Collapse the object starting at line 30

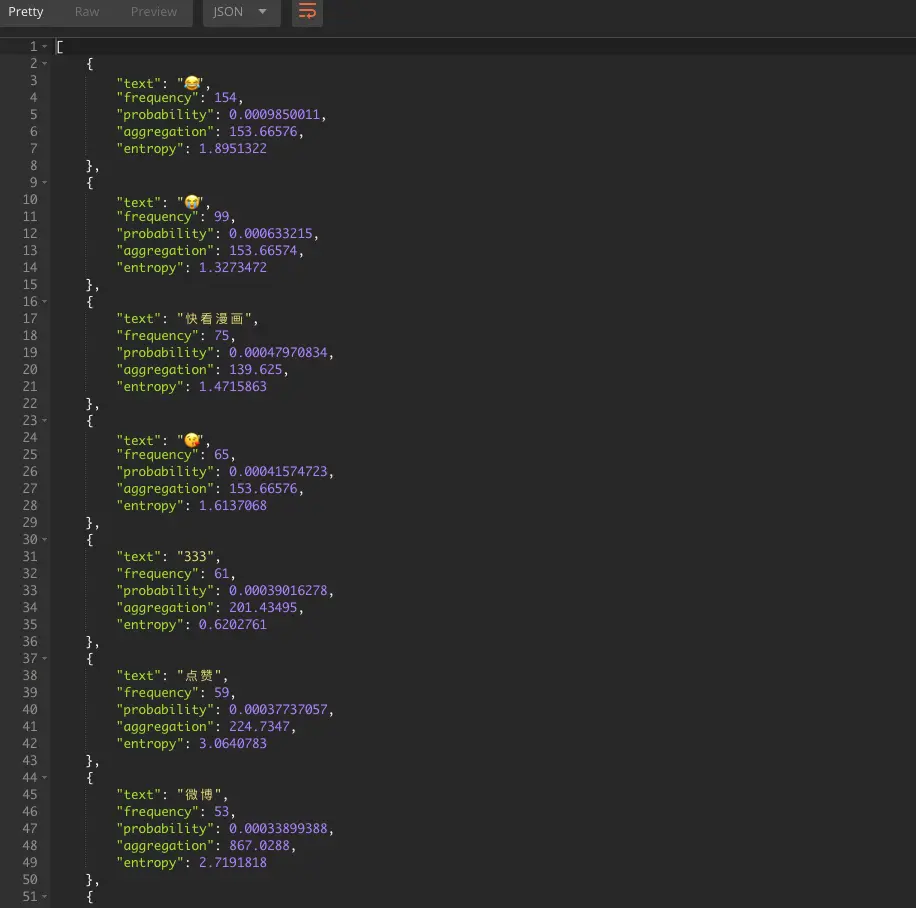coord(45,539)
